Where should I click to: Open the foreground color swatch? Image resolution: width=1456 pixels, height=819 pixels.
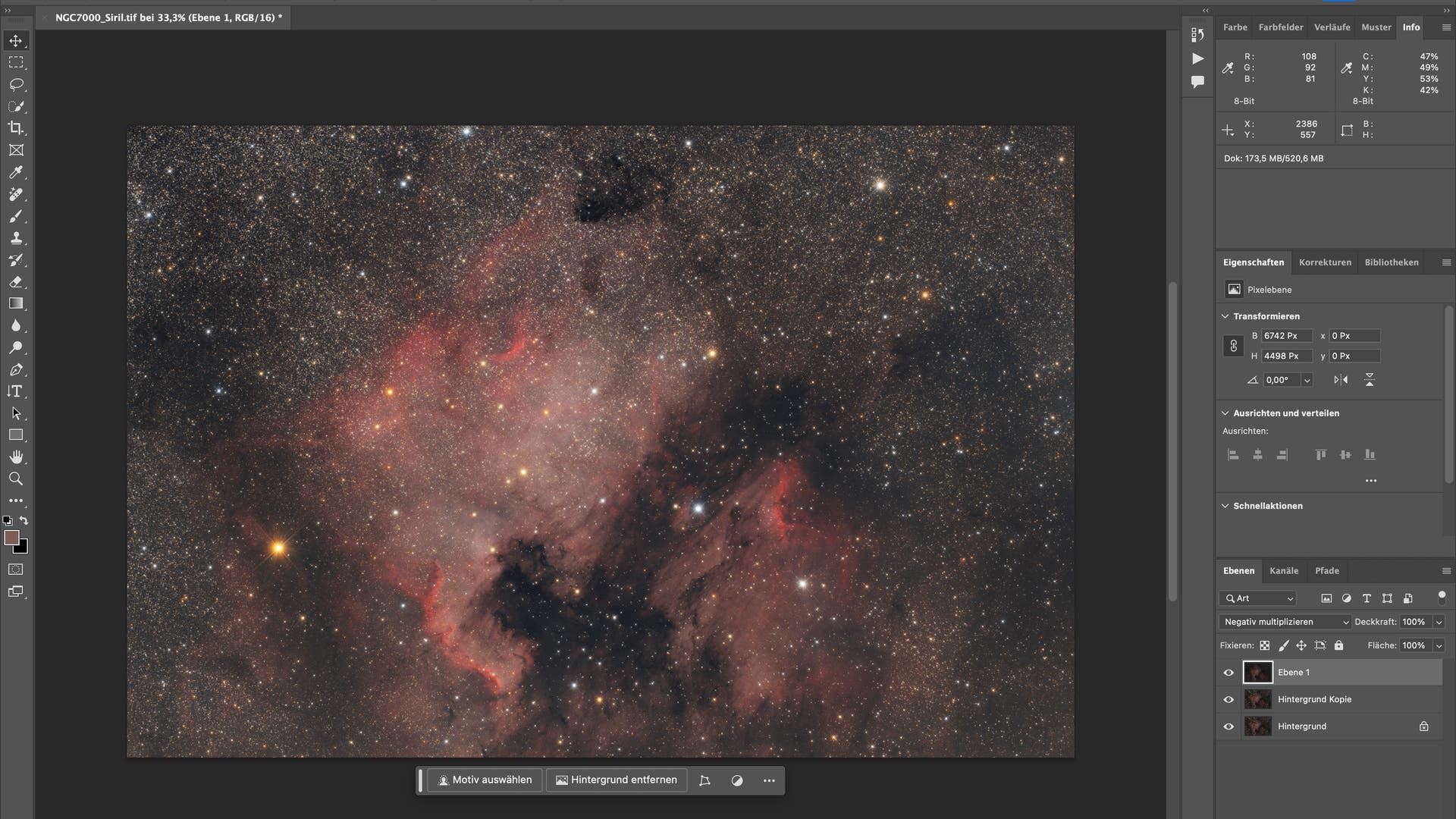click(x=11, y=538)
